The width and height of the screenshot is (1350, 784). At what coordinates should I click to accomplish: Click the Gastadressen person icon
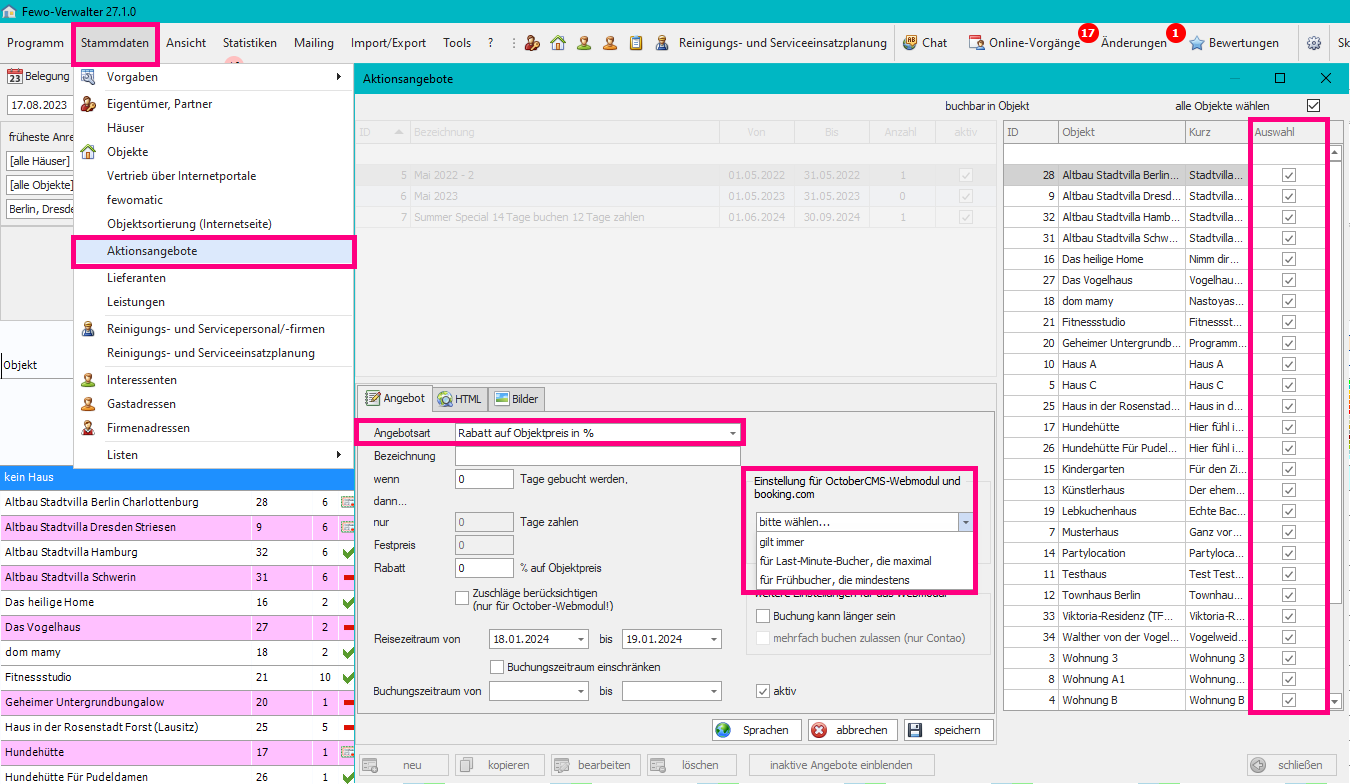tap(88, 404)
